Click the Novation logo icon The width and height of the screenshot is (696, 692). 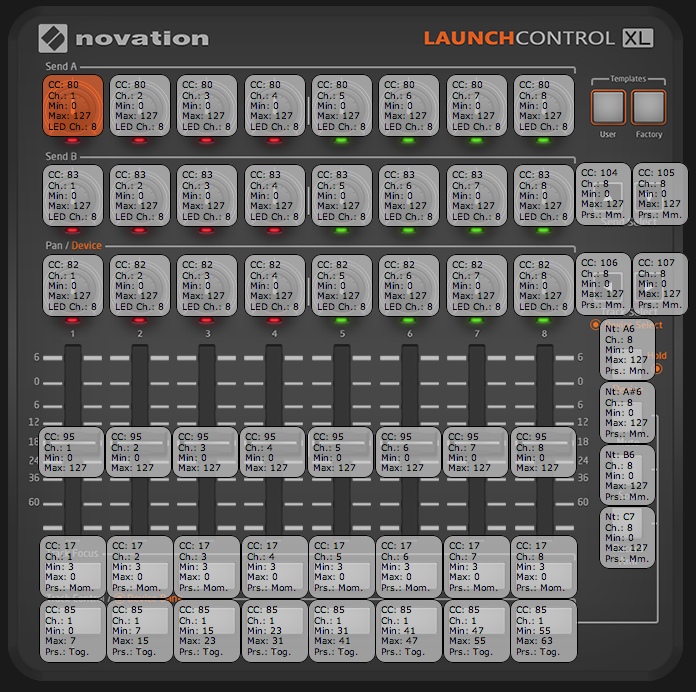53,39
